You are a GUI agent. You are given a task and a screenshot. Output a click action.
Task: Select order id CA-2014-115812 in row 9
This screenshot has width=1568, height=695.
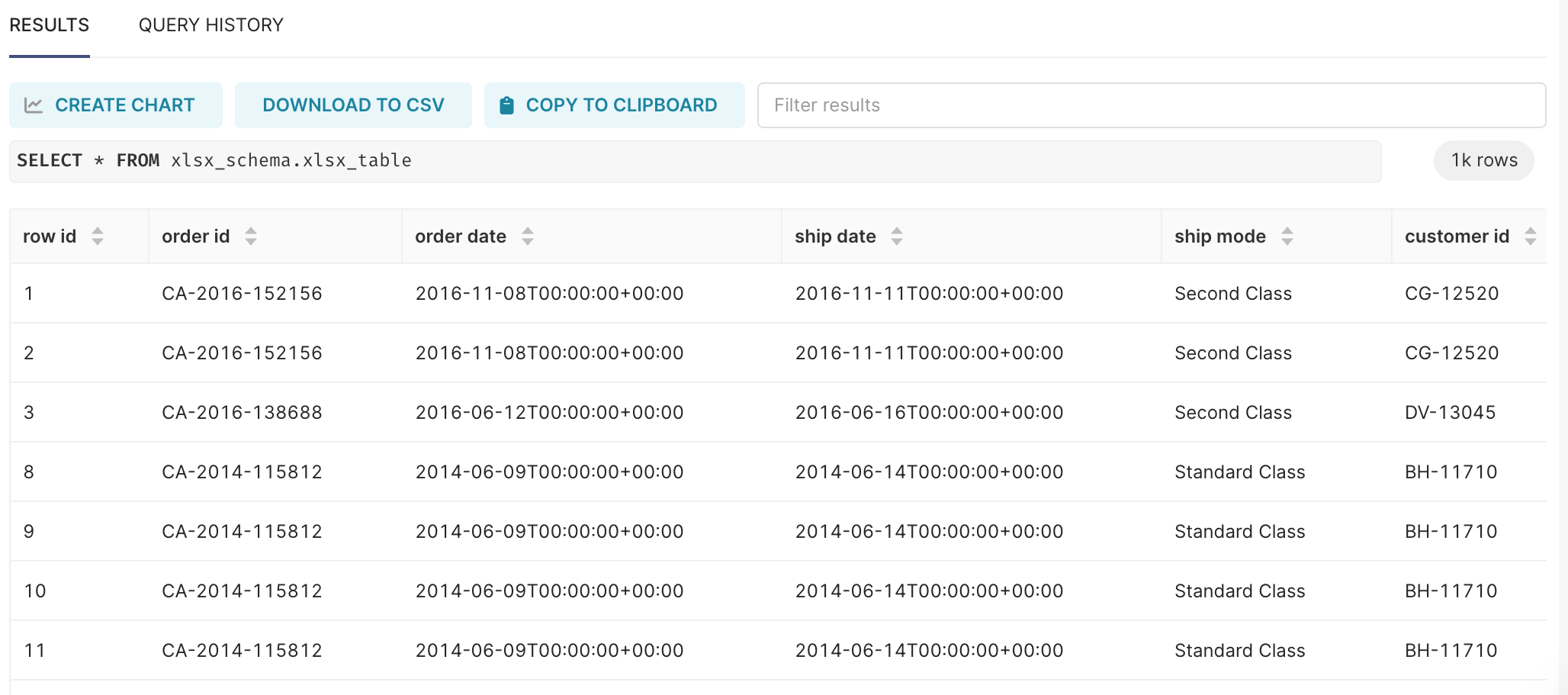click(x=242, y=532)
